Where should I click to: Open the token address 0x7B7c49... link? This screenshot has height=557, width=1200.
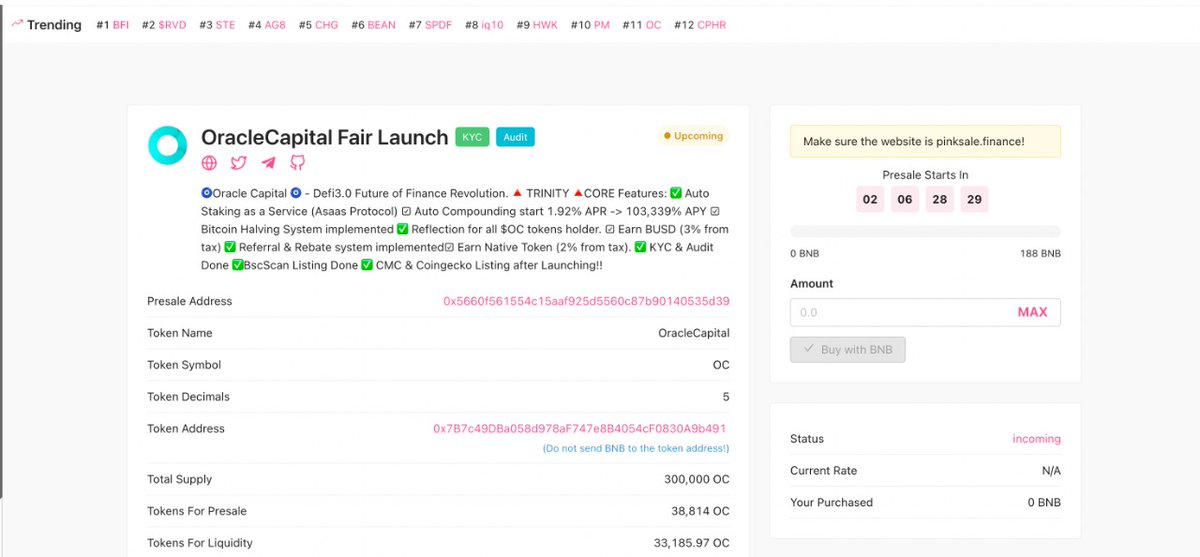click(580, 429)
